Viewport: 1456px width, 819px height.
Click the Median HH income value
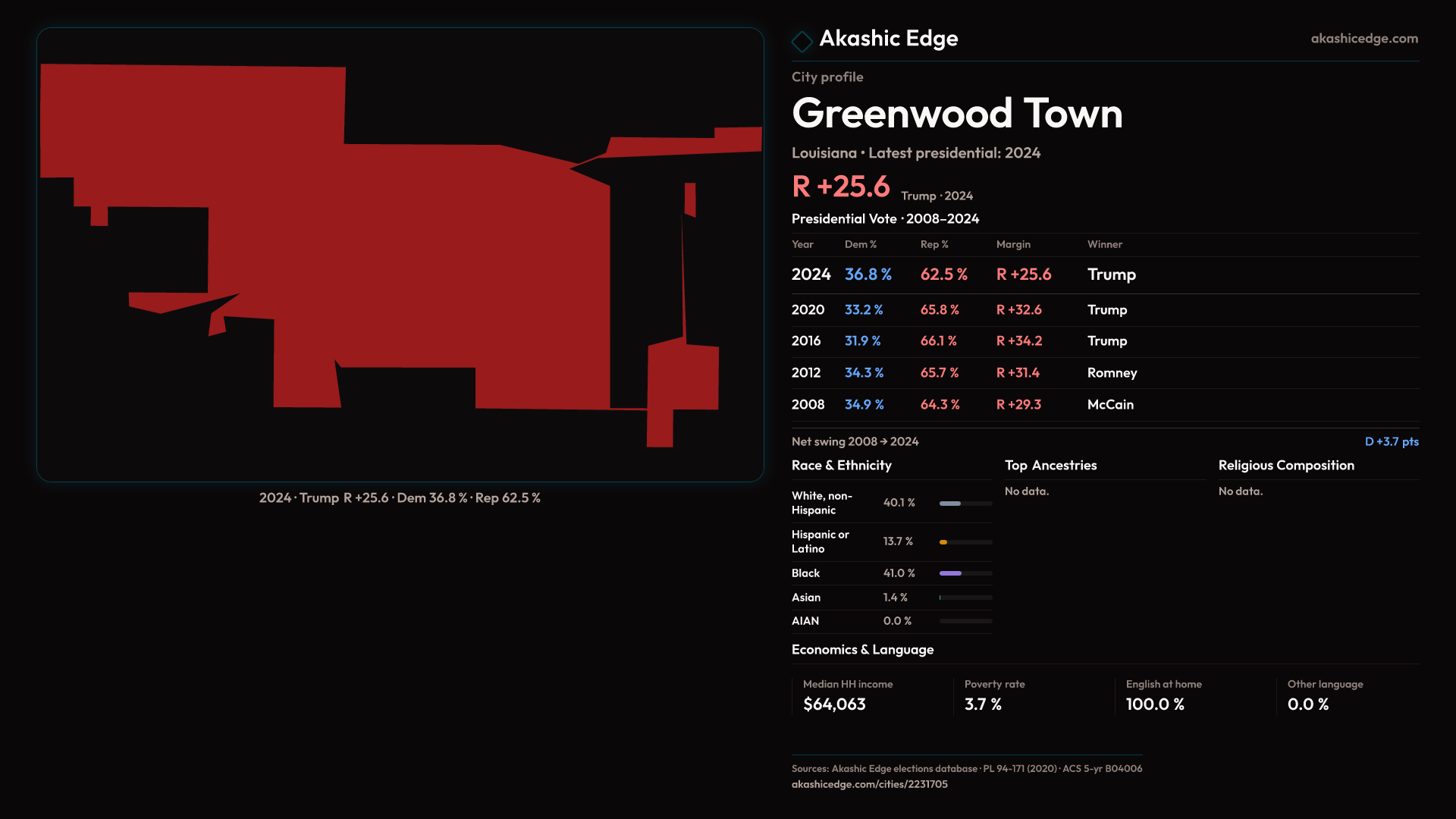tap(833, 704)
